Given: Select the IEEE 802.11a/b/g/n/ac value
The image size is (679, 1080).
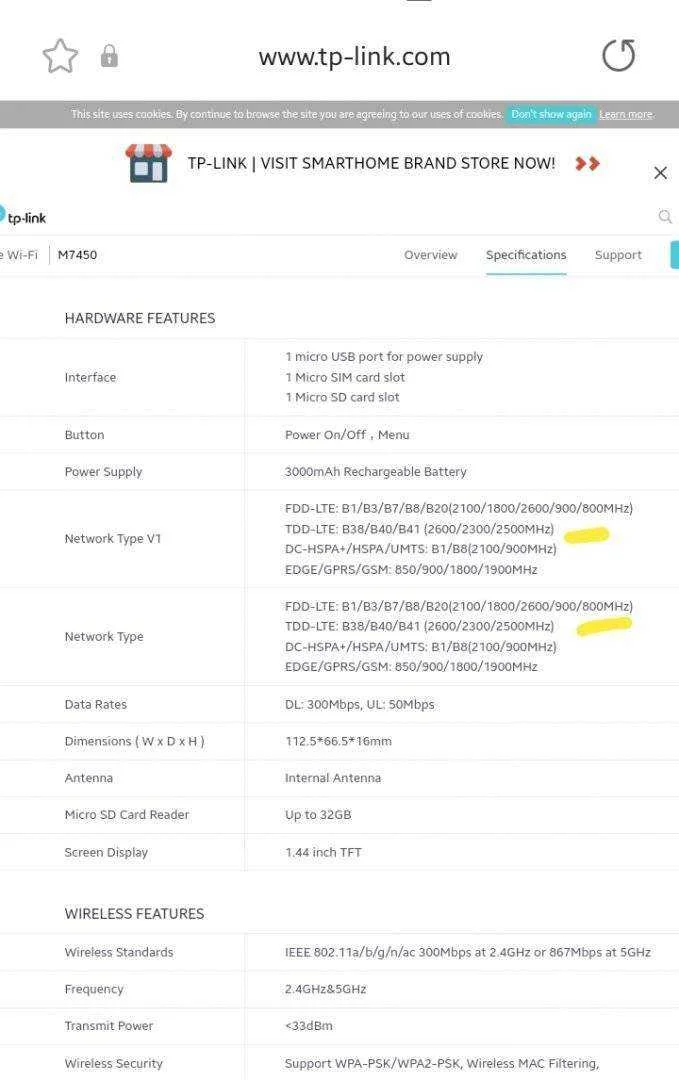Looking at the screenshot, I should tap(468, 953).
